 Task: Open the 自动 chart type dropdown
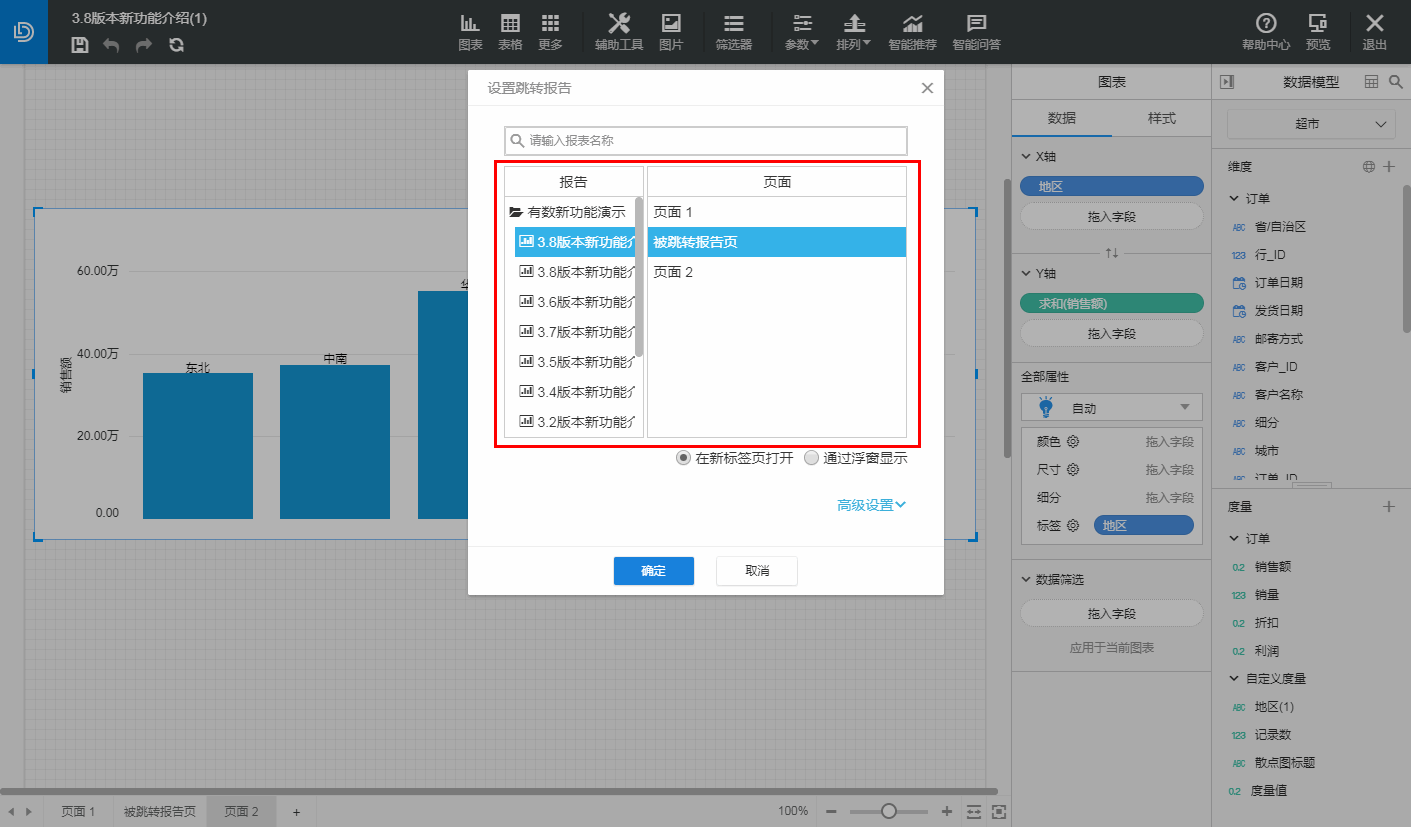click(x=1112, y=407)
